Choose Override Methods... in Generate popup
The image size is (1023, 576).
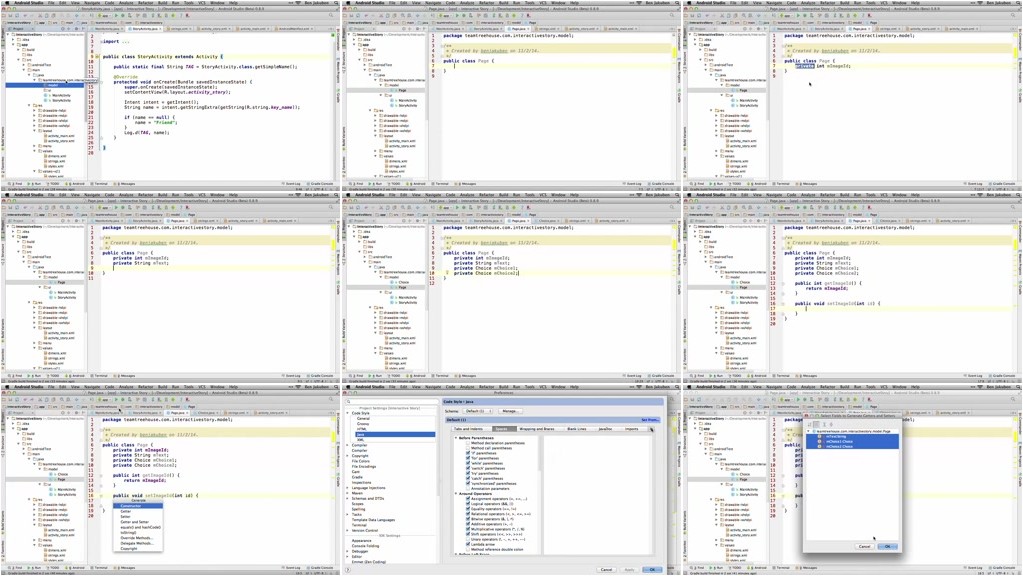(138, 538)
